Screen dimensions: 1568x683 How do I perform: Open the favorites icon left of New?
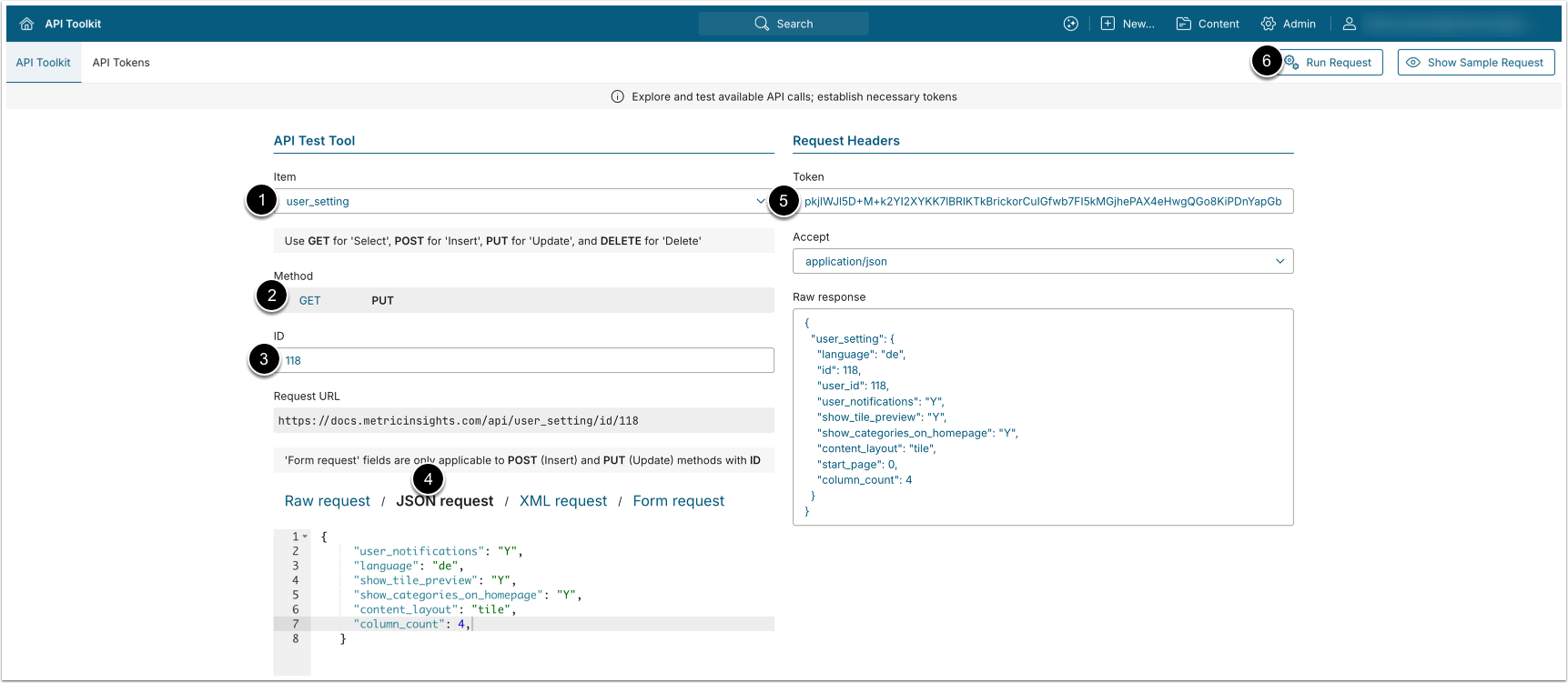pyautogui.click(x=1071, y=24)
